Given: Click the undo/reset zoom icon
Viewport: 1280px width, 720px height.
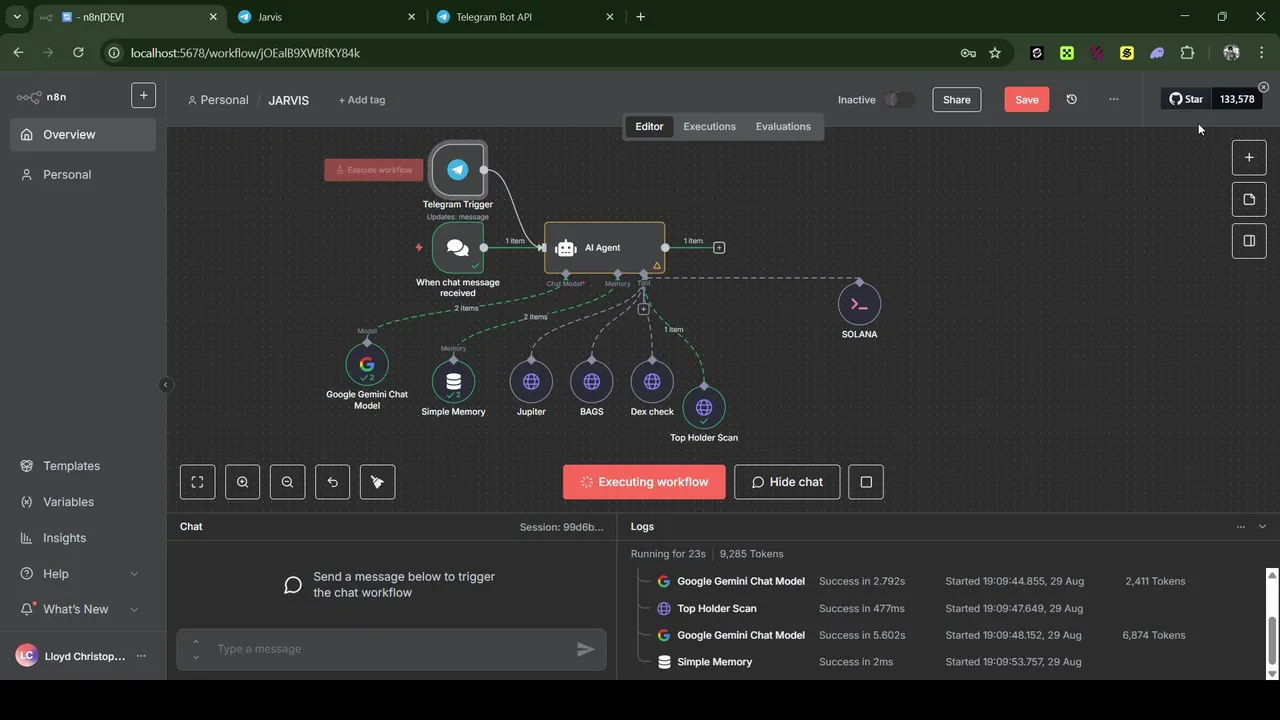Looking at the screenshot, I should (x=332, y=482).
